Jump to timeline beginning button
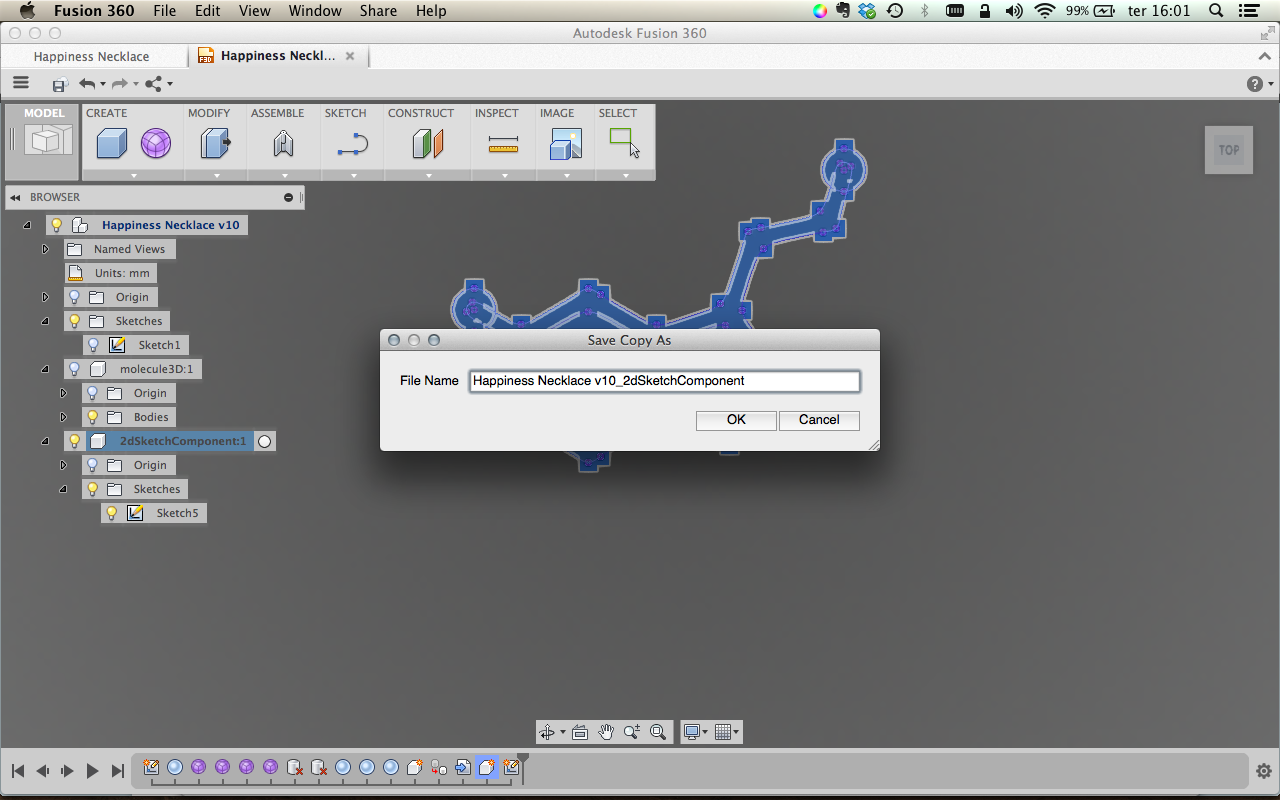This screenshot has height=800, width=1280. [x=17, y=771]
